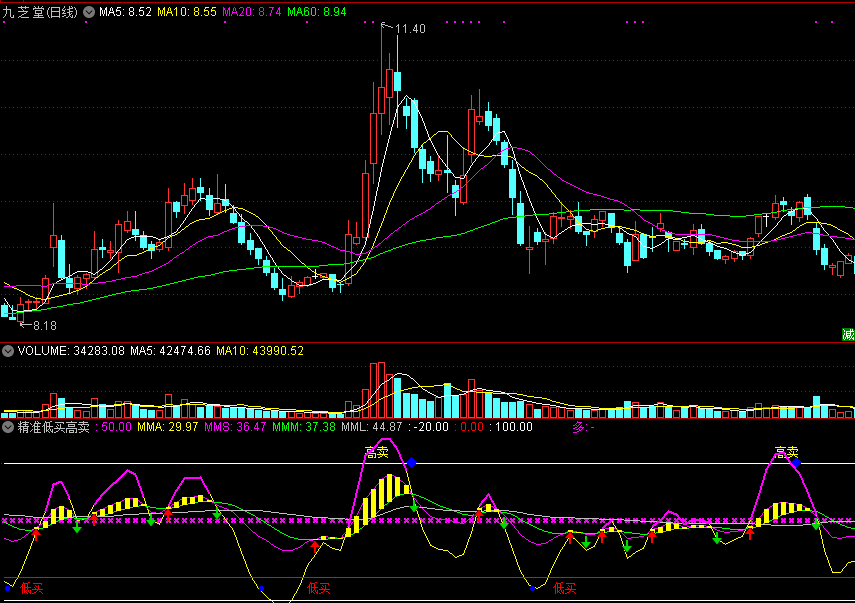Click the MML: 44.87 value
The image size is (855, 603).
(372, 427)
